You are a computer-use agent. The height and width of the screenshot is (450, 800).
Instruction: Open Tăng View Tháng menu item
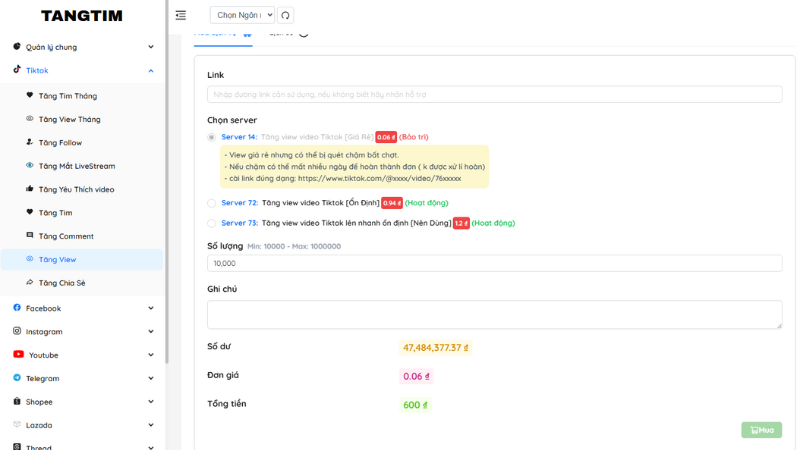coord(69,119)
